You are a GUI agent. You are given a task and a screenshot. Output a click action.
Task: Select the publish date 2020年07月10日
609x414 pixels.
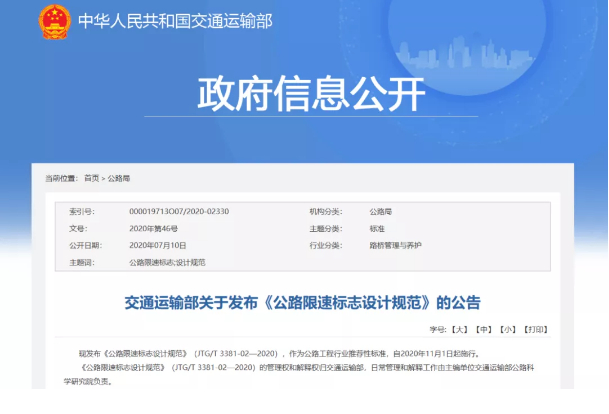[158, 245]
